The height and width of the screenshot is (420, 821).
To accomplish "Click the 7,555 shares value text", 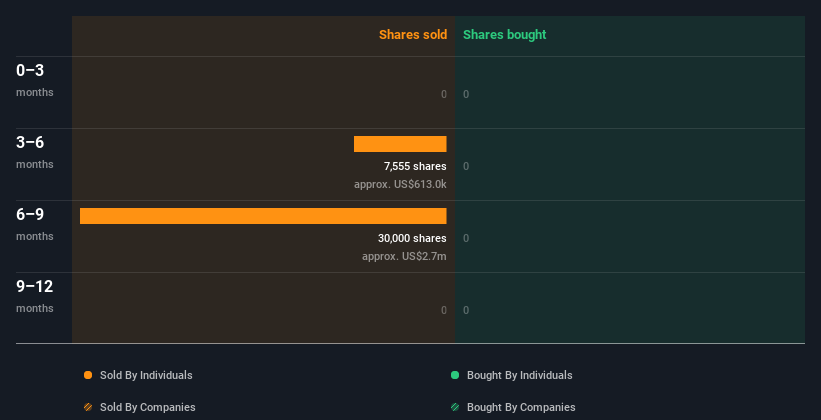I will pos(415,166).
